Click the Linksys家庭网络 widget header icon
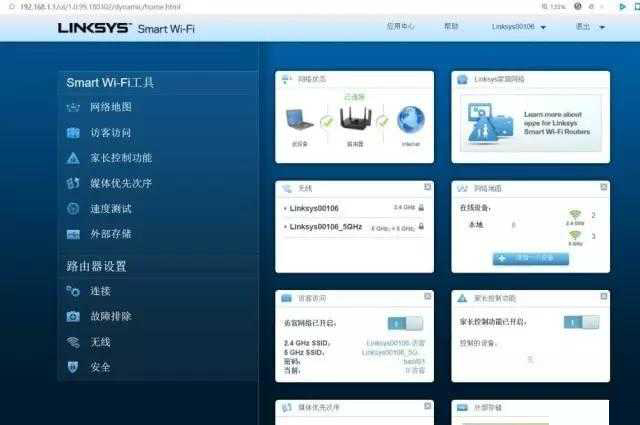Viewport: 640px width, 425px height. coord(462,79)
